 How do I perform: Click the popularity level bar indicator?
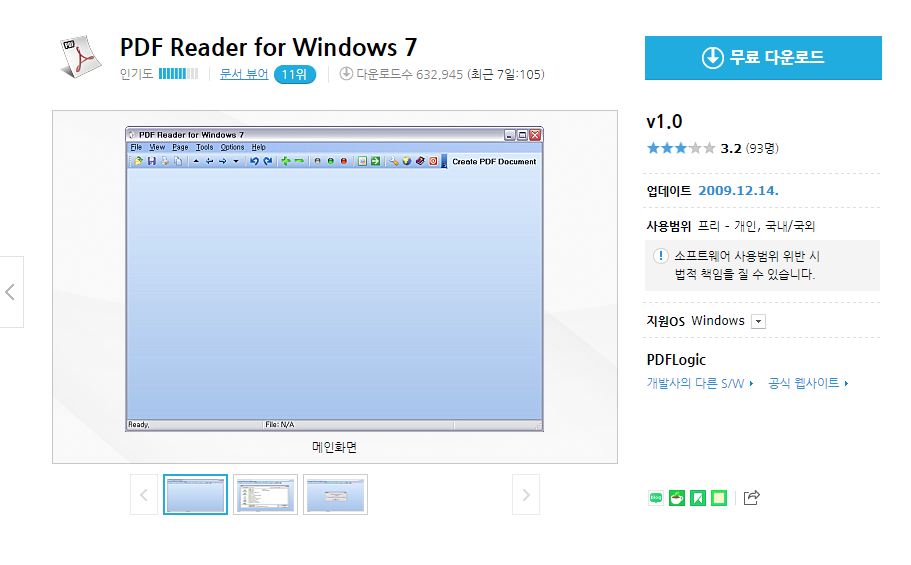(178, 74)
